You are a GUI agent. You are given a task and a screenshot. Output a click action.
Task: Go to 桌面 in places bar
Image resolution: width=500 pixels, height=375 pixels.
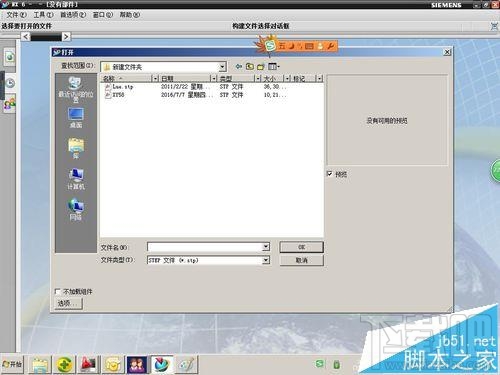tap(76, 118)
